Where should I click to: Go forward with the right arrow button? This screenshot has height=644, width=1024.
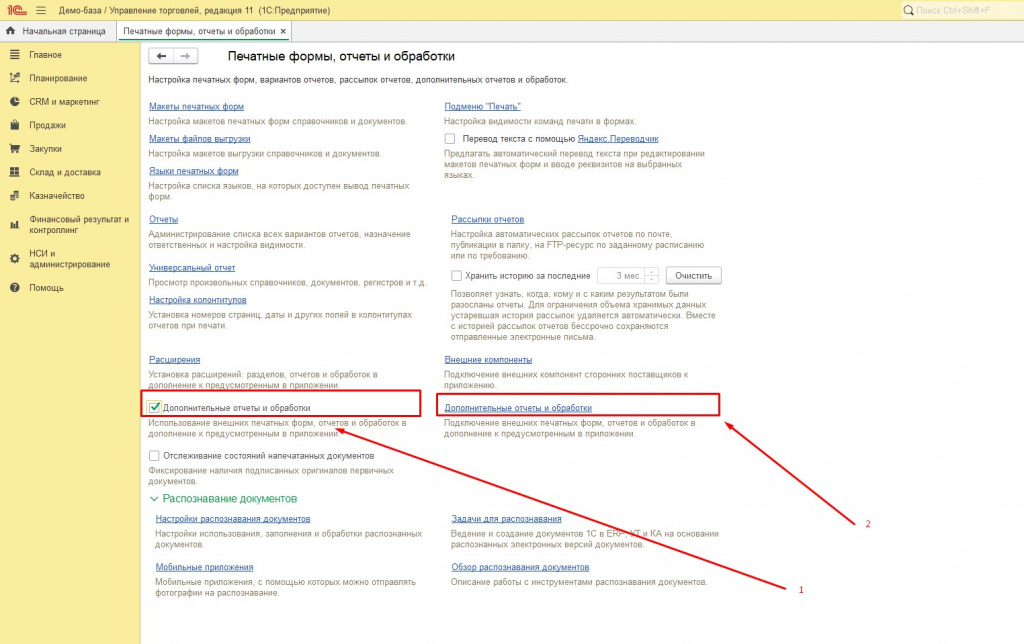coord(185,56)
